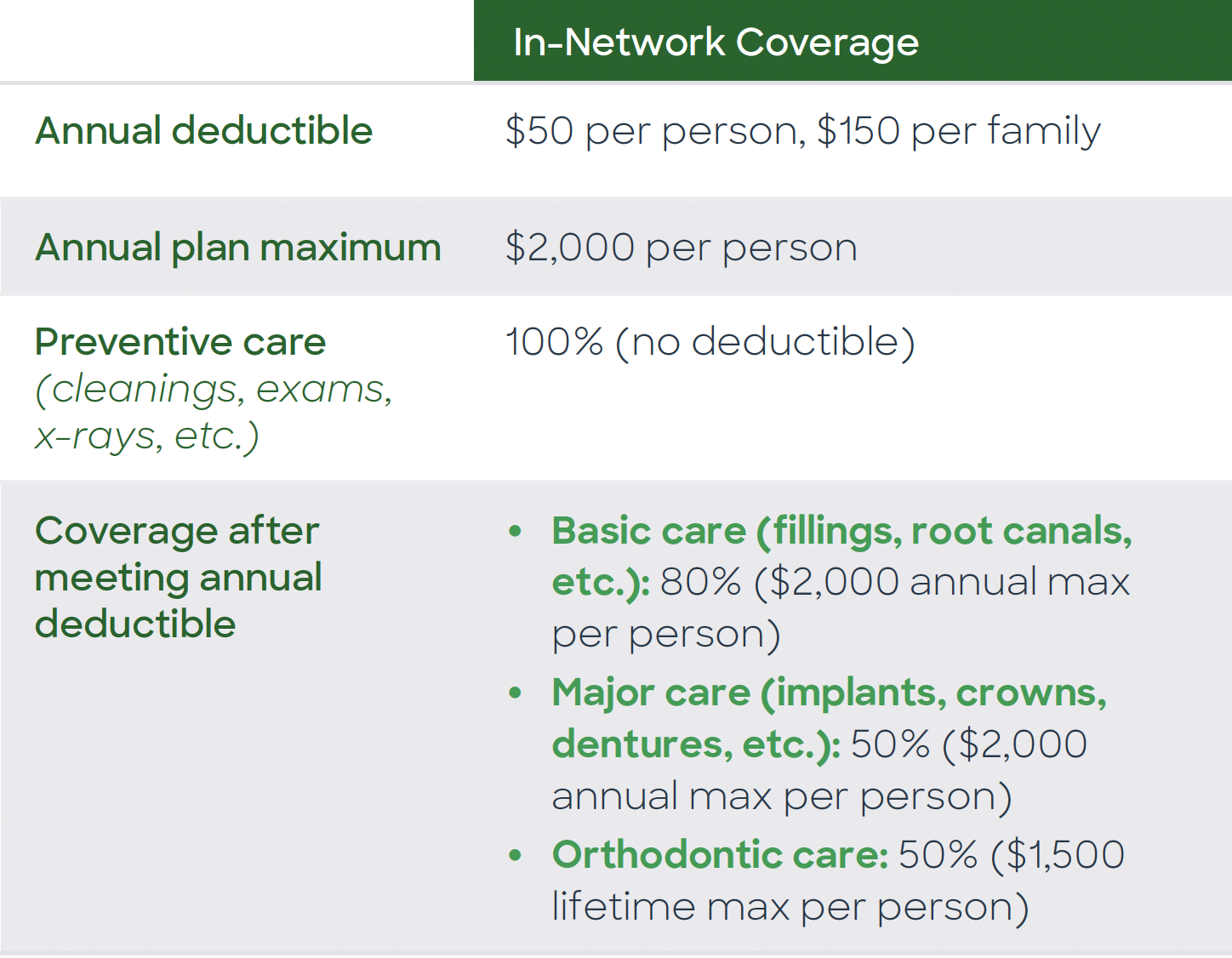This screenshot has width=1232, height=958.
Task: Select the Preventive care heading
Action: click(x=180, y=342)
